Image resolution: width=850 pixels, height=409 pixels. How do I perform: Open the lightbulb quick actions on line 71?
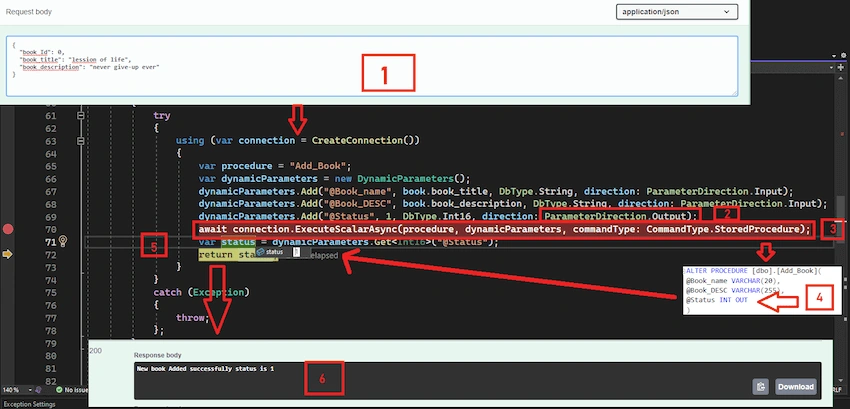(x=63, y=241)
